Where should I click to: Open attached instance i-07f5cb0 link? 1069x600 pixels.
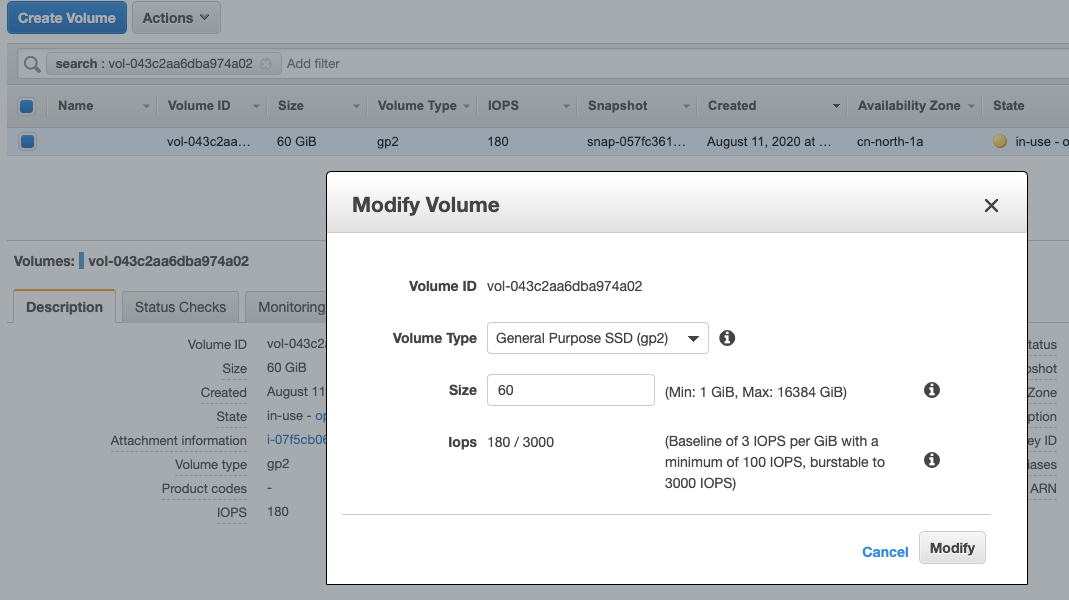(x=297, y=440)
